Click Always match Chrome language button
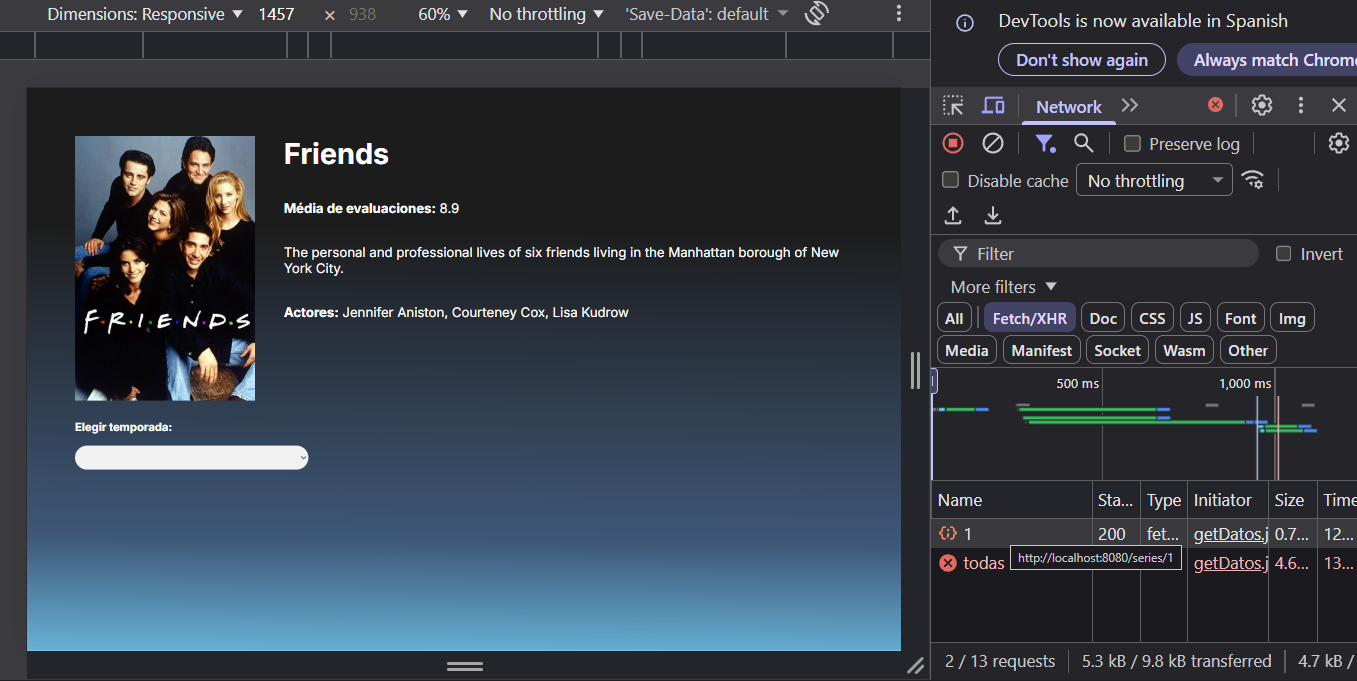This screenshot has height=681, width=1357. [x=1267, y=60]
